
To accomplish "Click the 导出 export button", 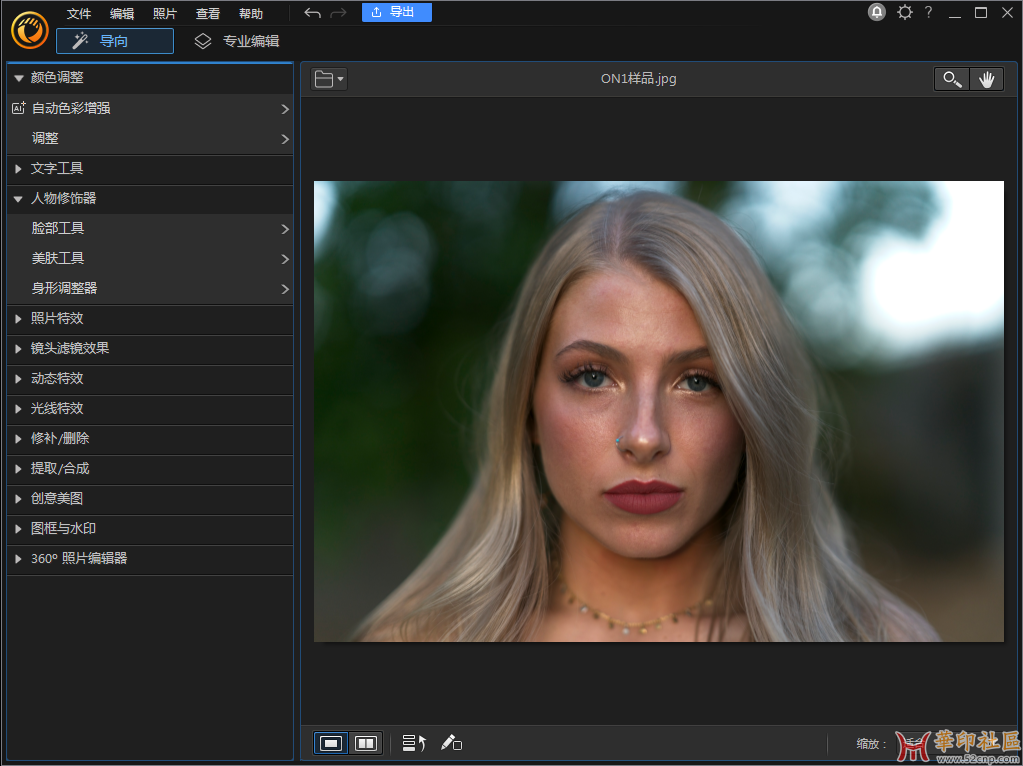I will (x=397, y=12).
